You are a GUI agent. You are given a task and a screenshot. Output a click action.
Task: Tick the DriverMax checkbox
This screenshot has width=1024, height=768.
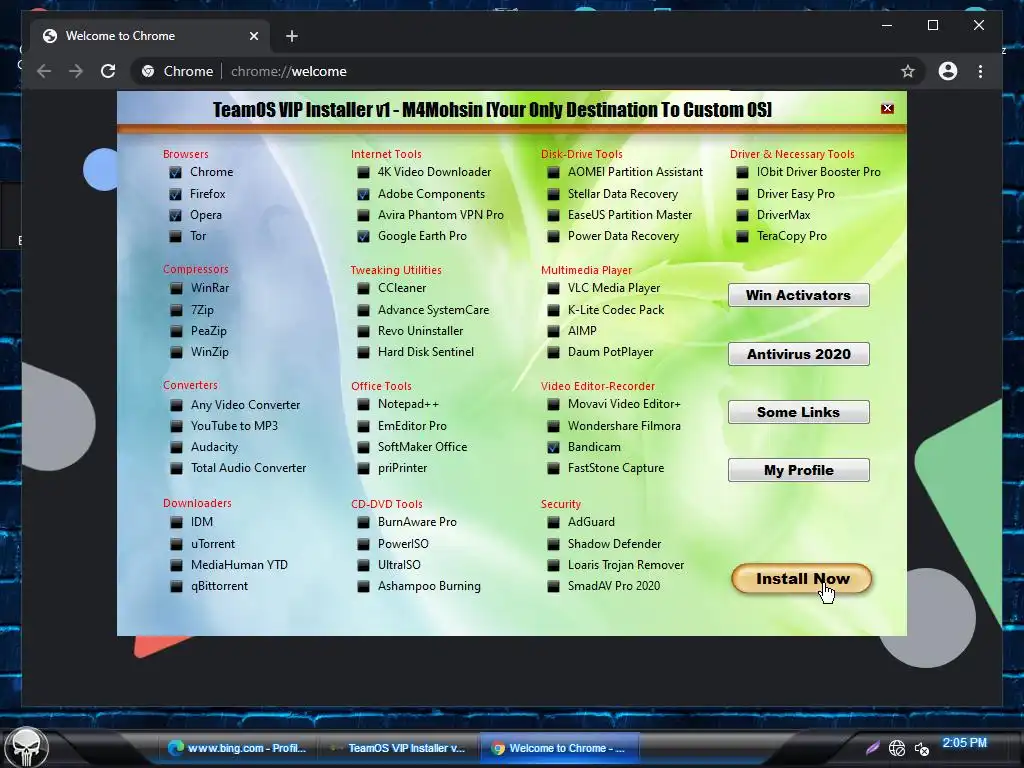point(742,216)
